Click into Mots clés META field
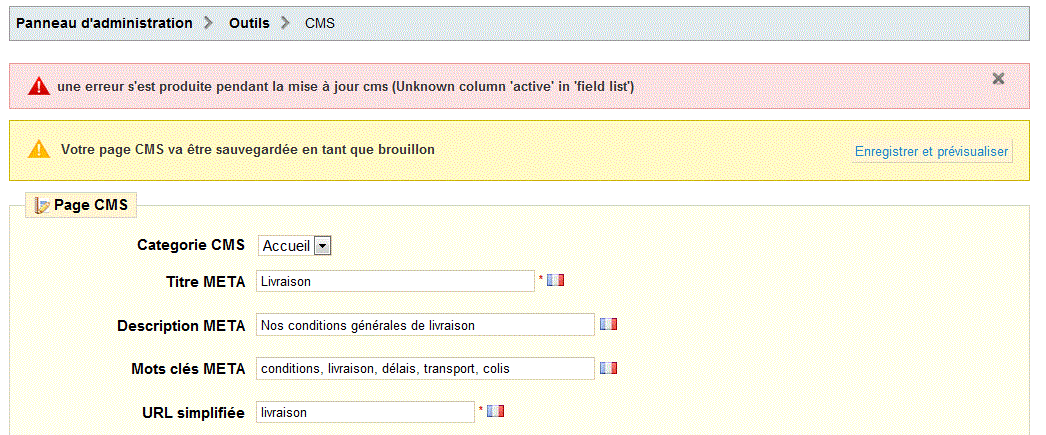 tap(425, 368)
